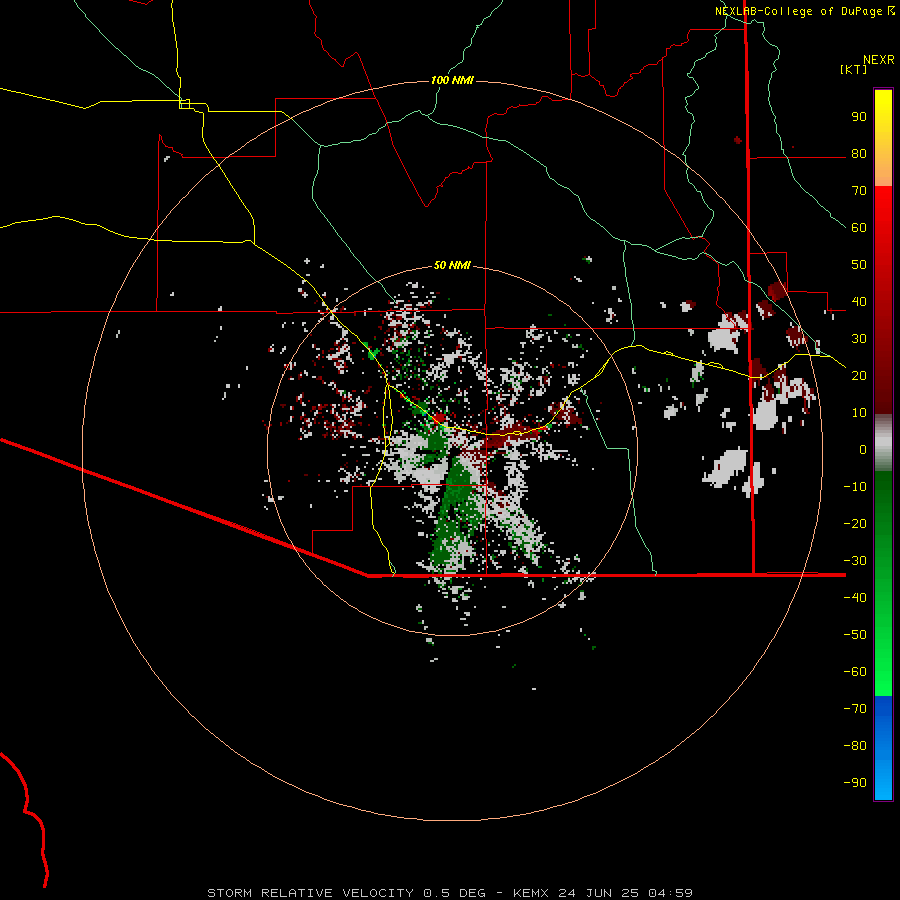Click the 90 value on the scale
The width and height of the screenshot is (900, 900).
tap(859, 117)
